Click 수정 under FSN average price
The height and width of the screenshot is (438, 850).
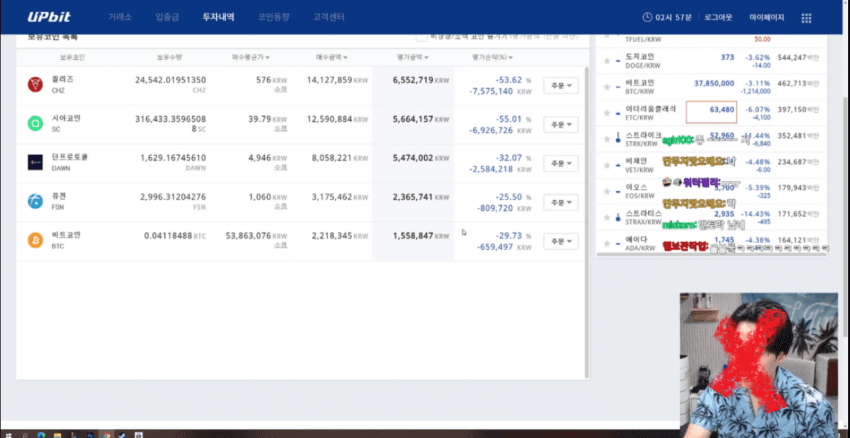coord(280,207)
